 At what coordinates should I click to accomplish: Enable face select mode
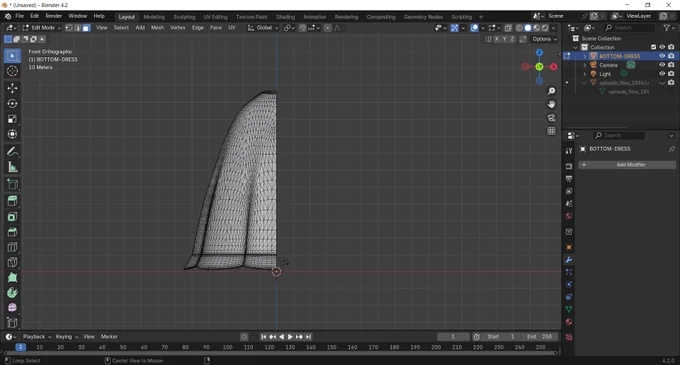pyautogui.click(x=86, y=28)
